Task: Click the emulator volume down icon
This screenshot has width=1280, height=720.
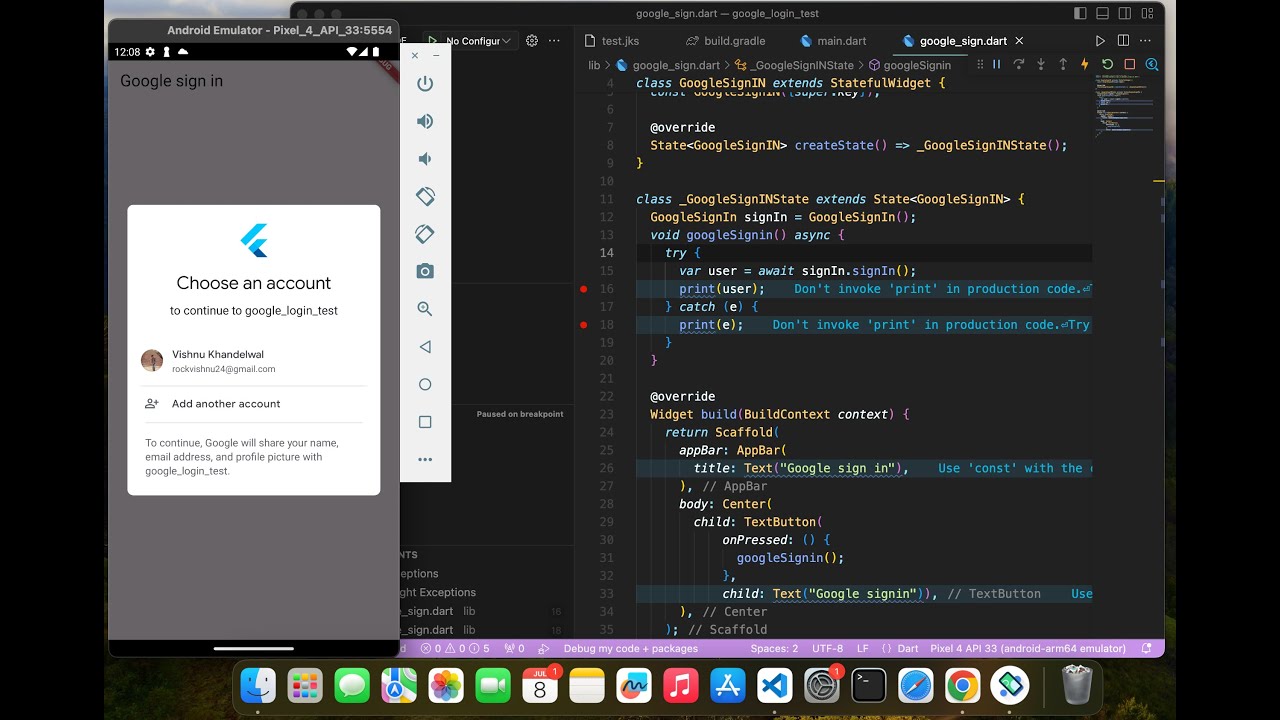Action: [x=425, y=159]
